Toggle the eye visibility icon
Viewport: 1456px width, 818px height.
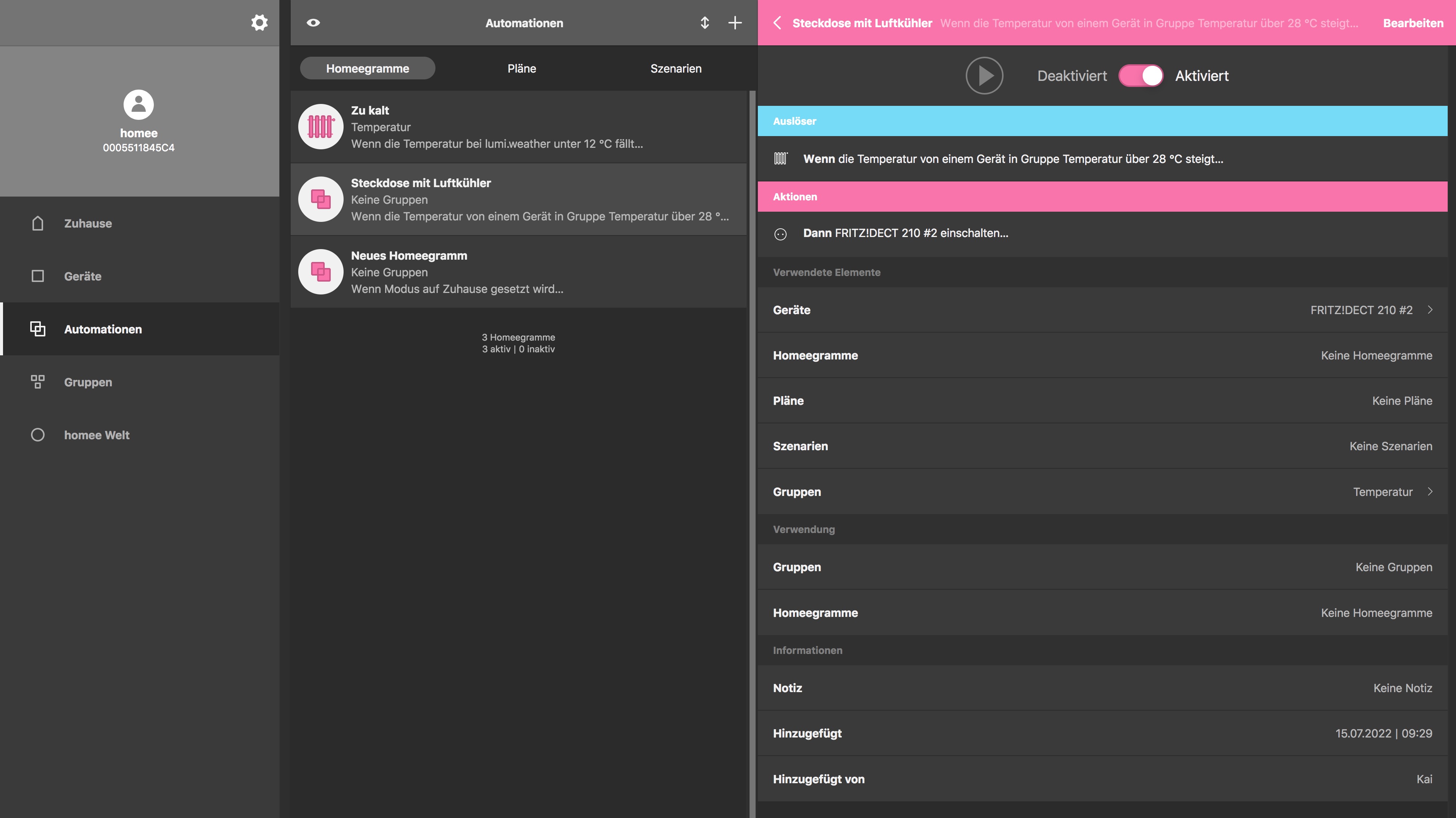pos(313,23)
